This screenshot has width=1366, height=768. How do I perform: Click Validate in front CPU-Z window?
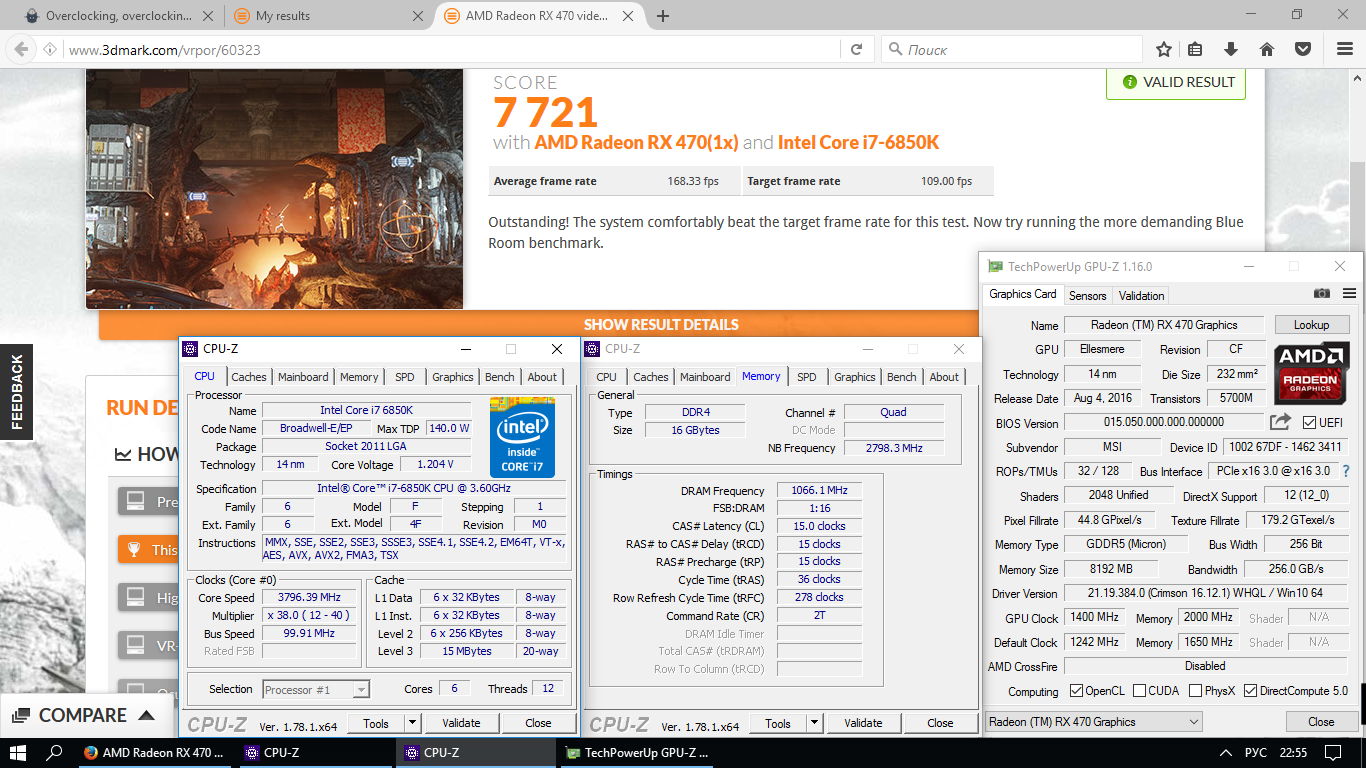click(x=461, y=723)
